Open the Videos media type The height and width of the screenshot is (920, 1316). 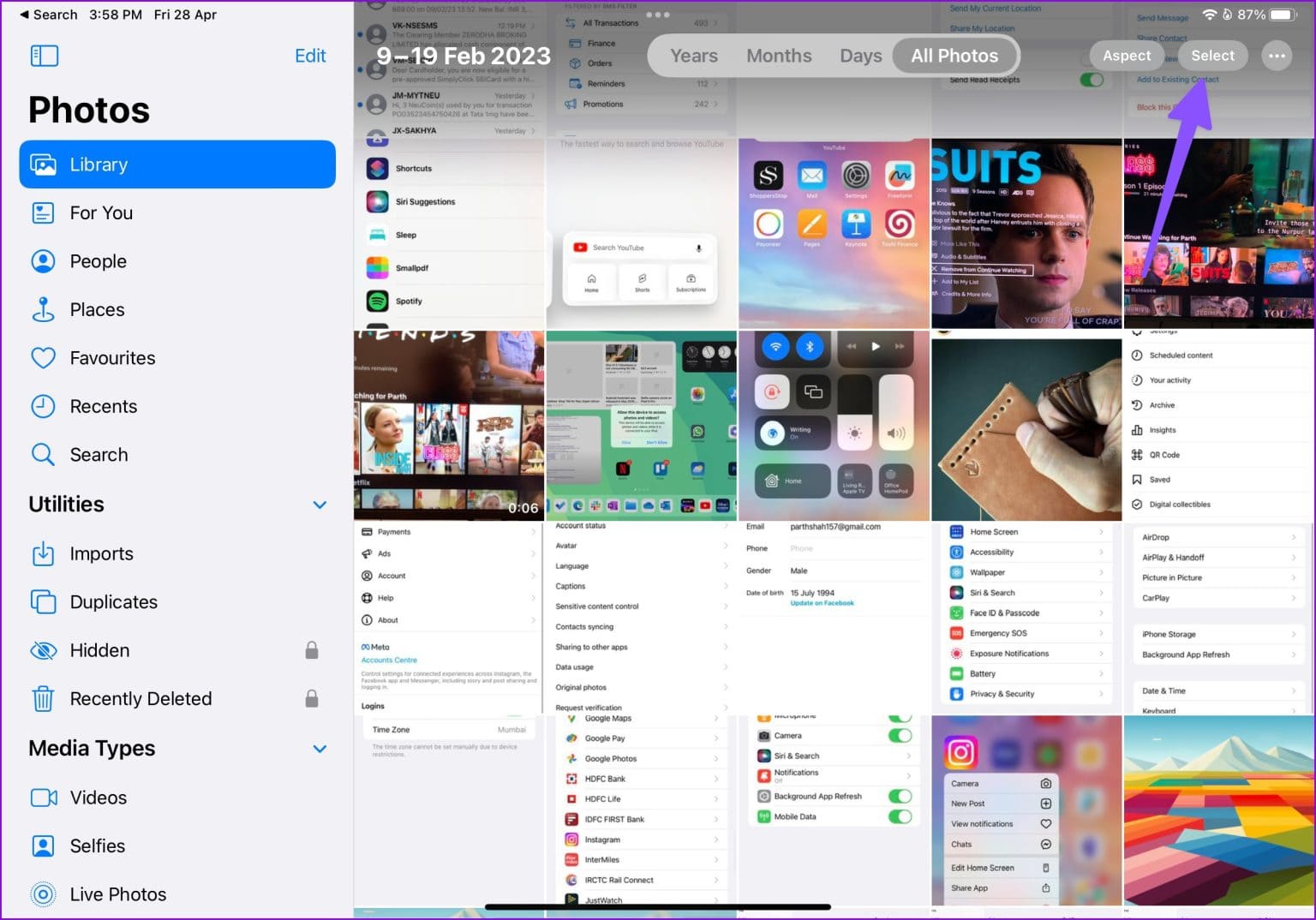(x=177, y=798)
